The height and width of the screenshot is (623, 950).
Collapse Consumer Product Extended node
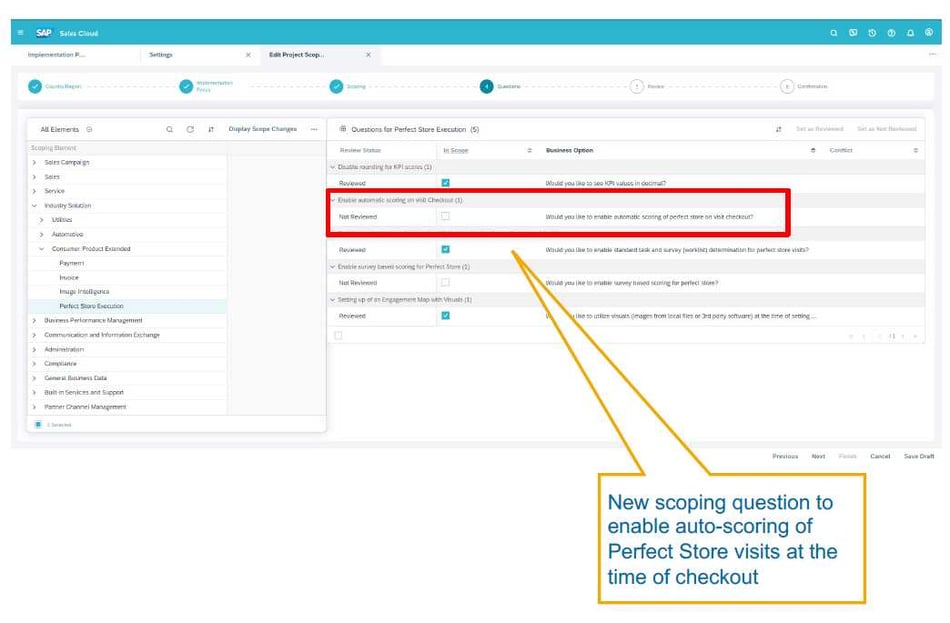point(41,248)
